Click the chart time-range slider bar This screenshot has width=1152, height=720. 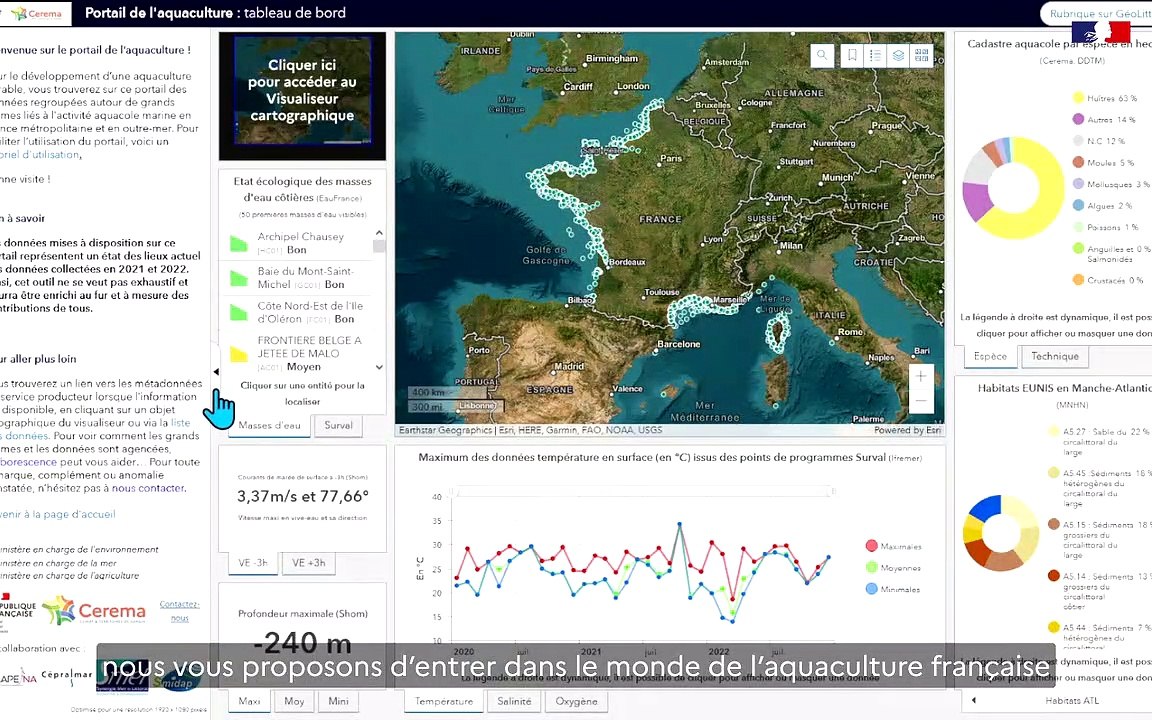[x=642, y=490]
